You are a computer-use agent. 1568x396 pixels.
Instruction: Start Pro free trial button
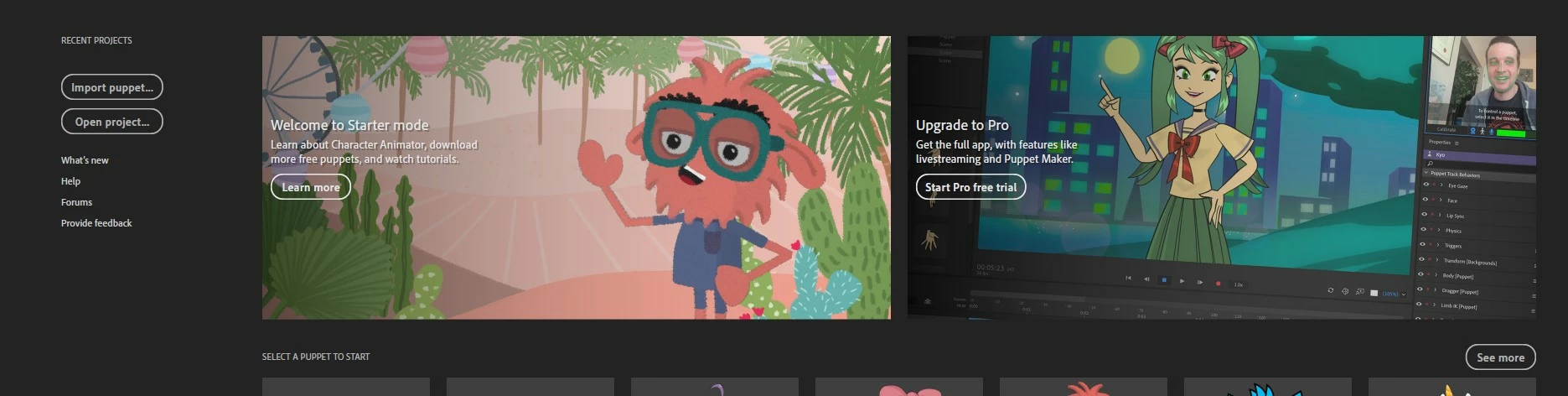(x=970, y=187)
